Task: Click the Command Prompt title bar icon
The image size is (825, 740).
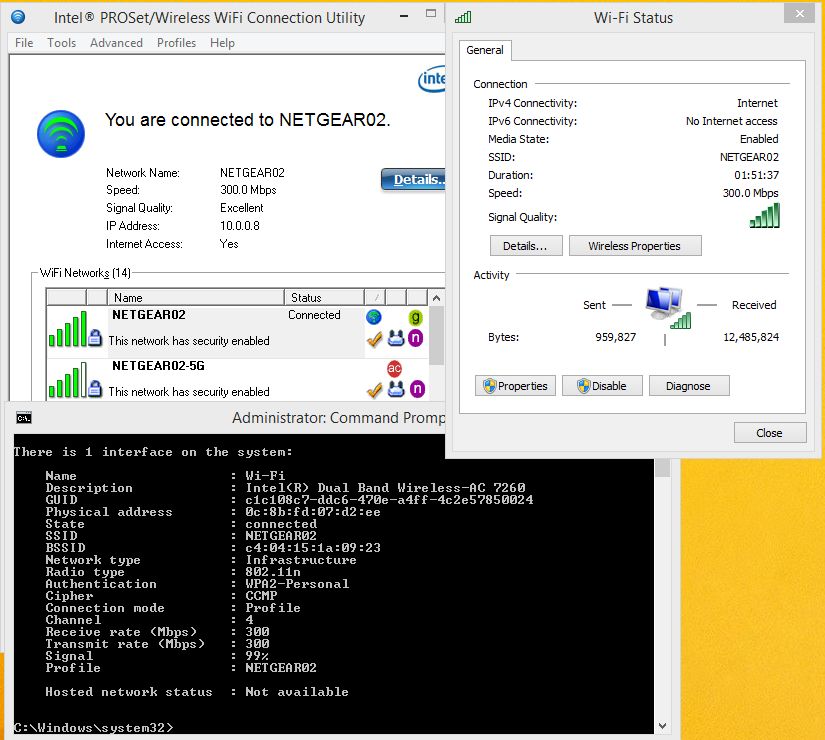Action: click(24, 418)
